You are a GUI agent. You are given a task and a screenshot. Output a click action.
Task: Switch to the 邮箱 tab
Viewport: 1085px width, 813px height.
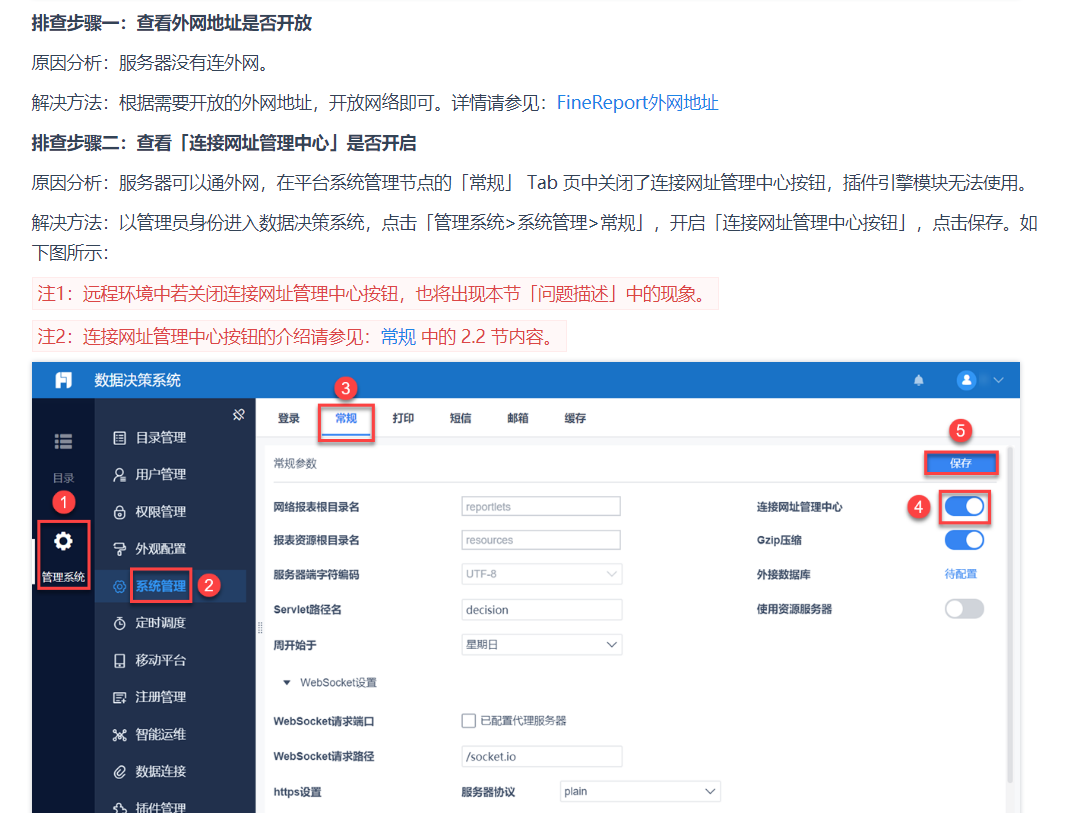click(x=518, y=419)
